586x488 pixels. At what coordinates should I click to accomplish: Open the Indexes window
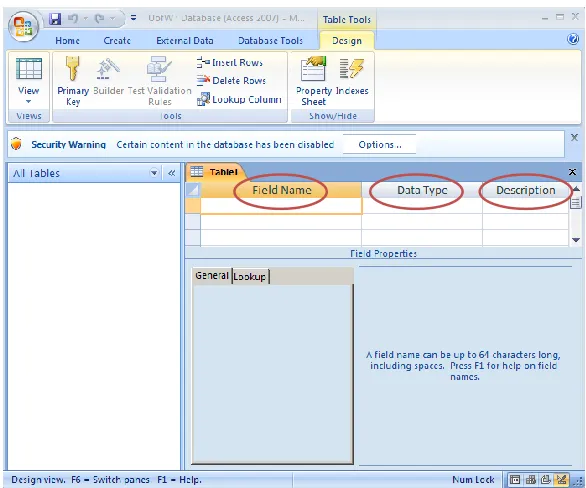(x=352, y=76)
